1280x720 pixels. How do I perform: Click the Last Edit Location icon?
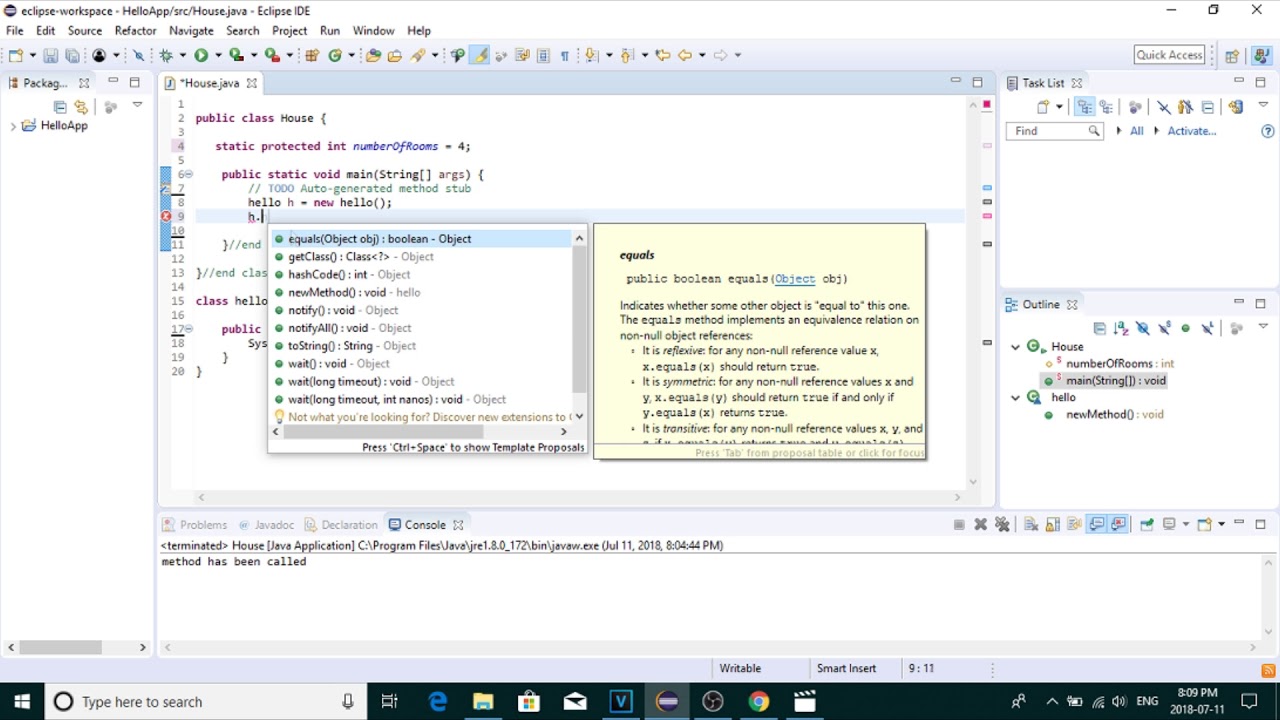tap(662, 55)
